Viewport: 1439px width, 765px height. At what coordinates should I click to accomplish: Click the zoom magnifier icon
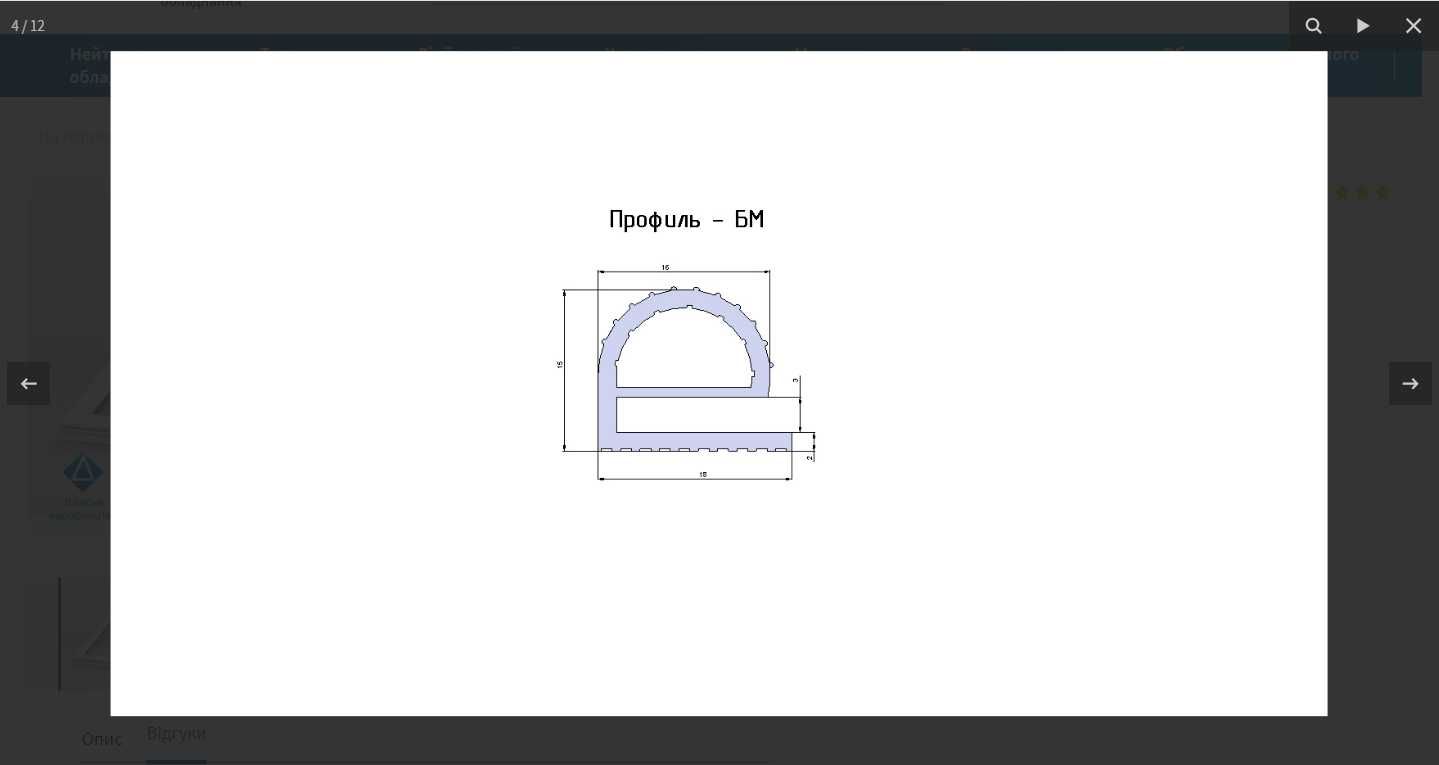tap(1314, 26)
